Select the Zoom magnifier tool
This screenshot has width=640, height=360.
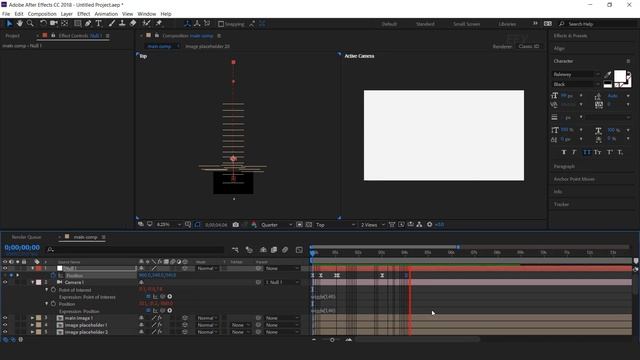tap(30, 24)
